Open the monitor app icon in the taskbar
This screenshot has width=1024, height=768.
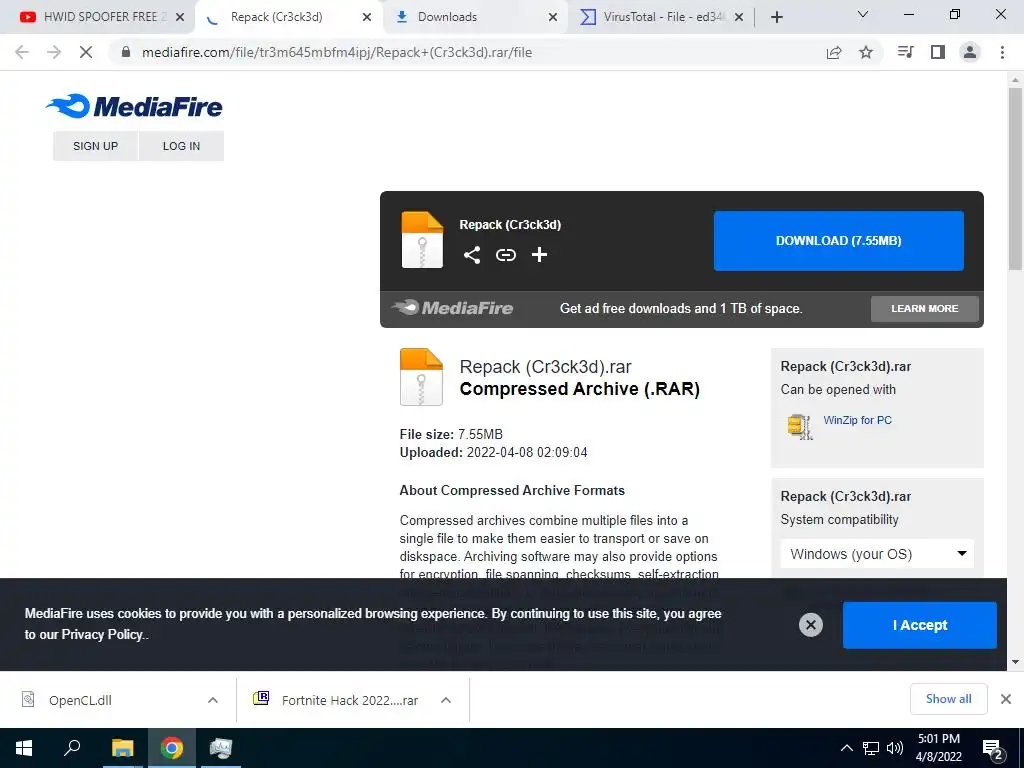(221, 748)
